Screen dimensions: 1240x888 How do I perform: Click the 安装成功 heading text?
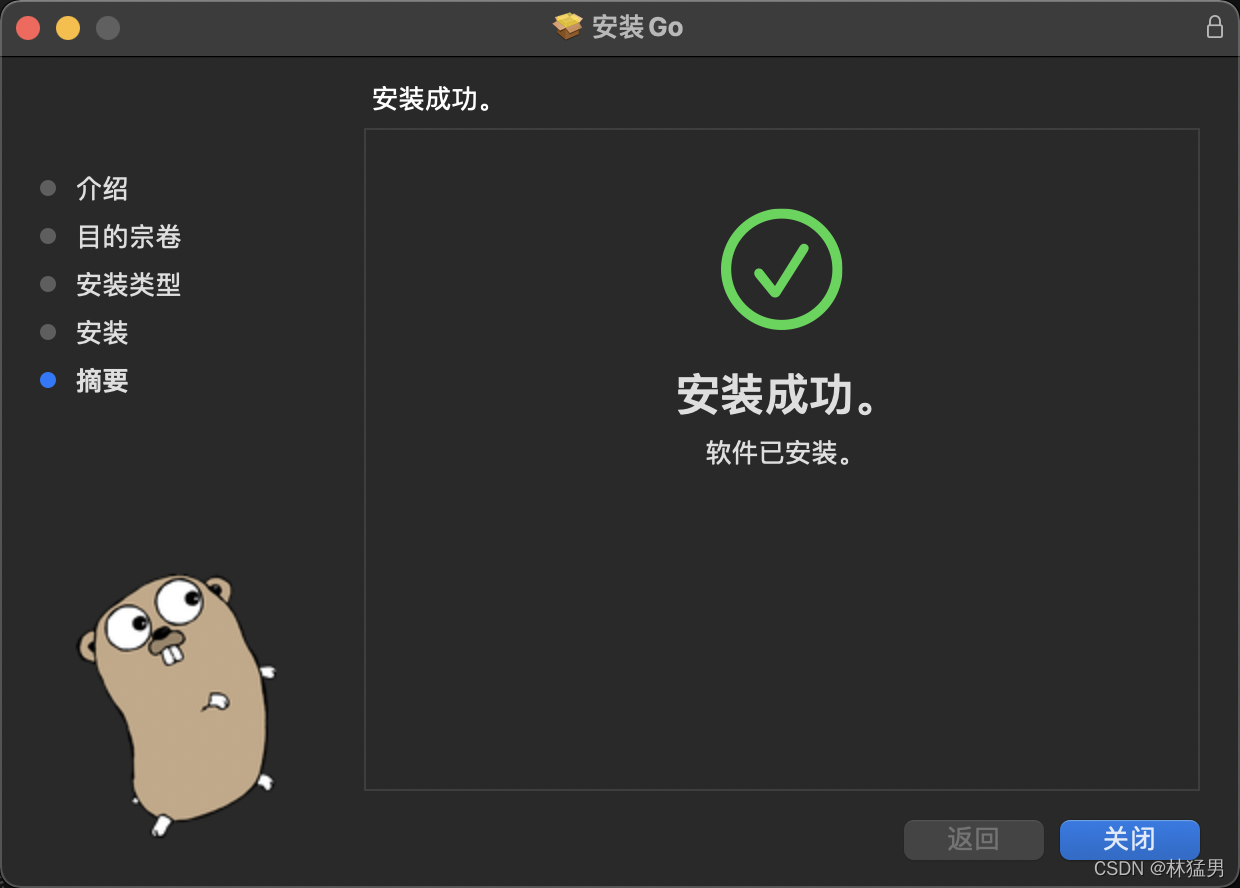point(781,393)
